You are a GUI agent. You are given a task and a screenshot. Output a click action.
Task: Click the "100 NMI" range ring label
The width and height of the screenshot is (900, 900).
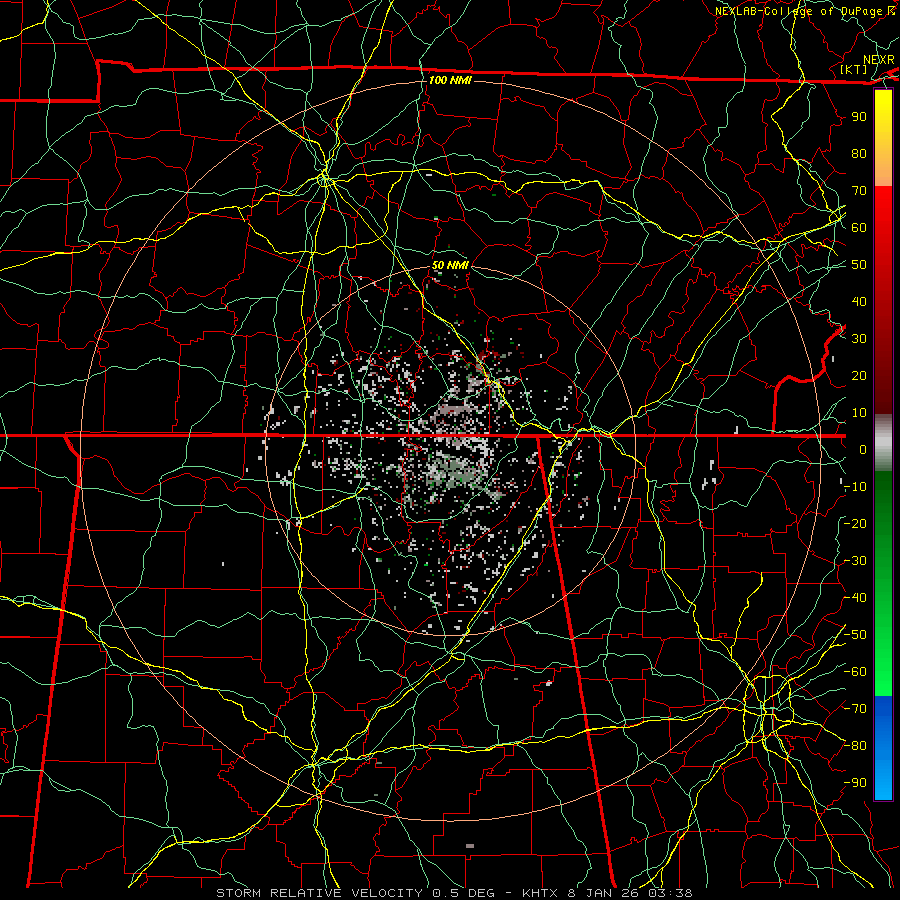click(450, 80)
